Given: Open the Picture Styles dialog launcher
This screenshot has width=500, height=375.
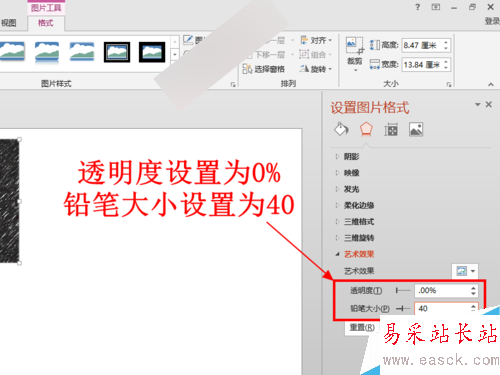Looking at the screenshot, I should pyautogui.click(x=233, y=85).
